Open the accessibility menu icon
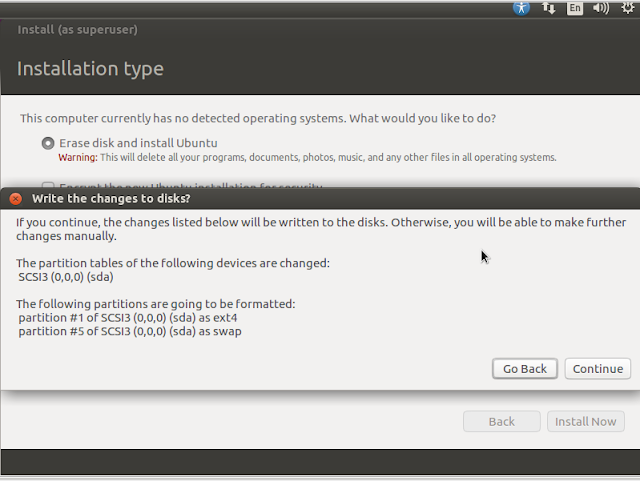 coord(521,8)
